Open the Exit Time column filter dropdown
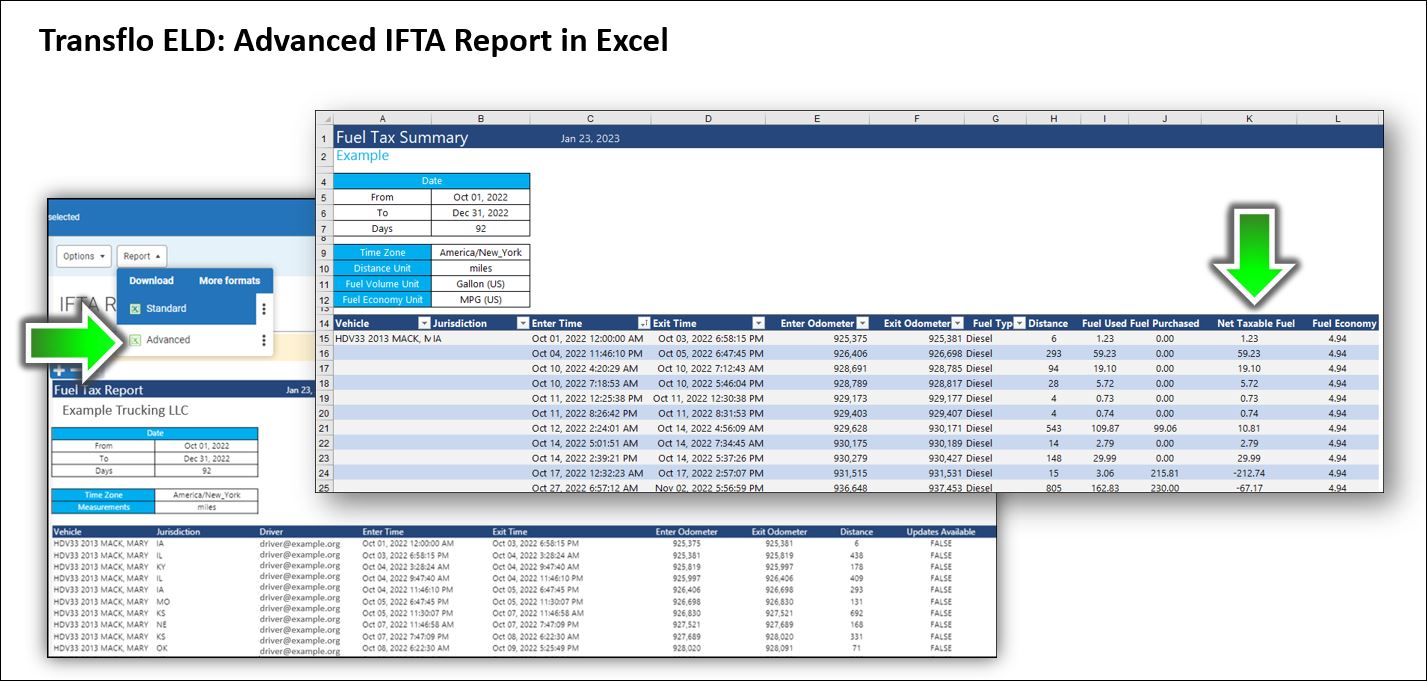 (758, 323)
